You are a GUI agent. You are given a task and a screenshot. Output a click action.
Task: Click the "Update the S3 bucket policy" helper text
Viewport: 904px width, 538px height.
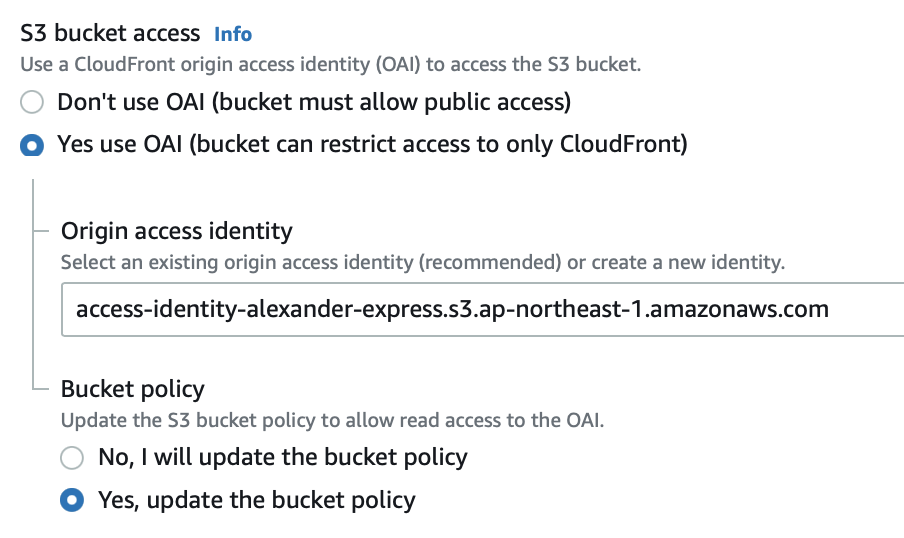332,421
